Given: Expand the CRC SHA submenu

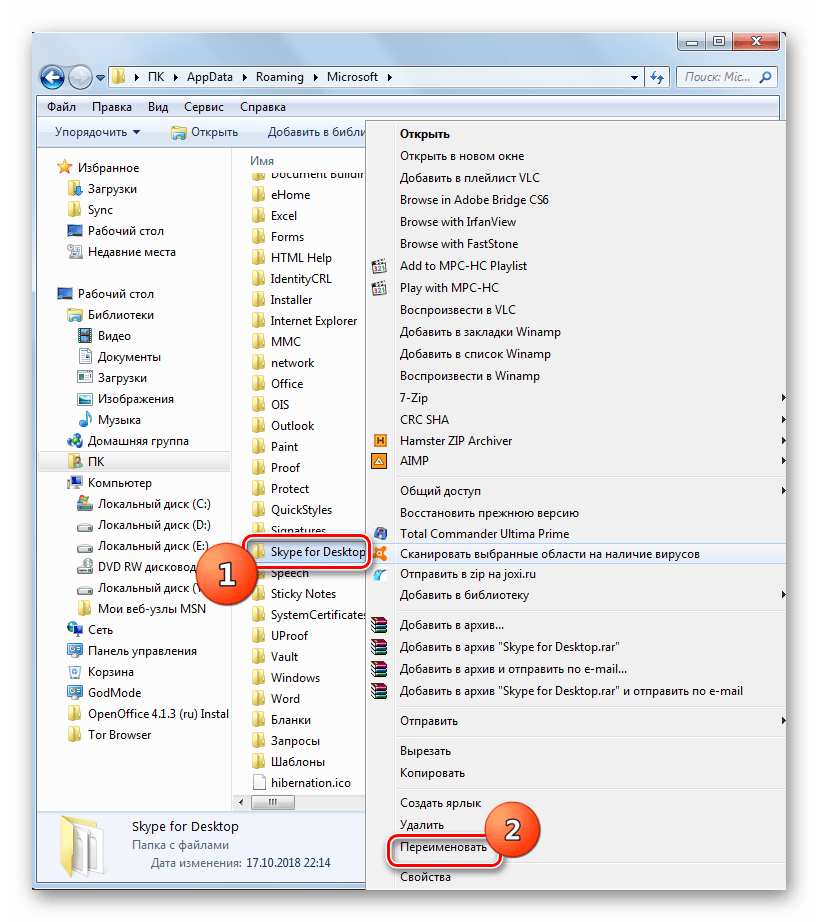Looking at the screenshot, I should tap(783, 420).
